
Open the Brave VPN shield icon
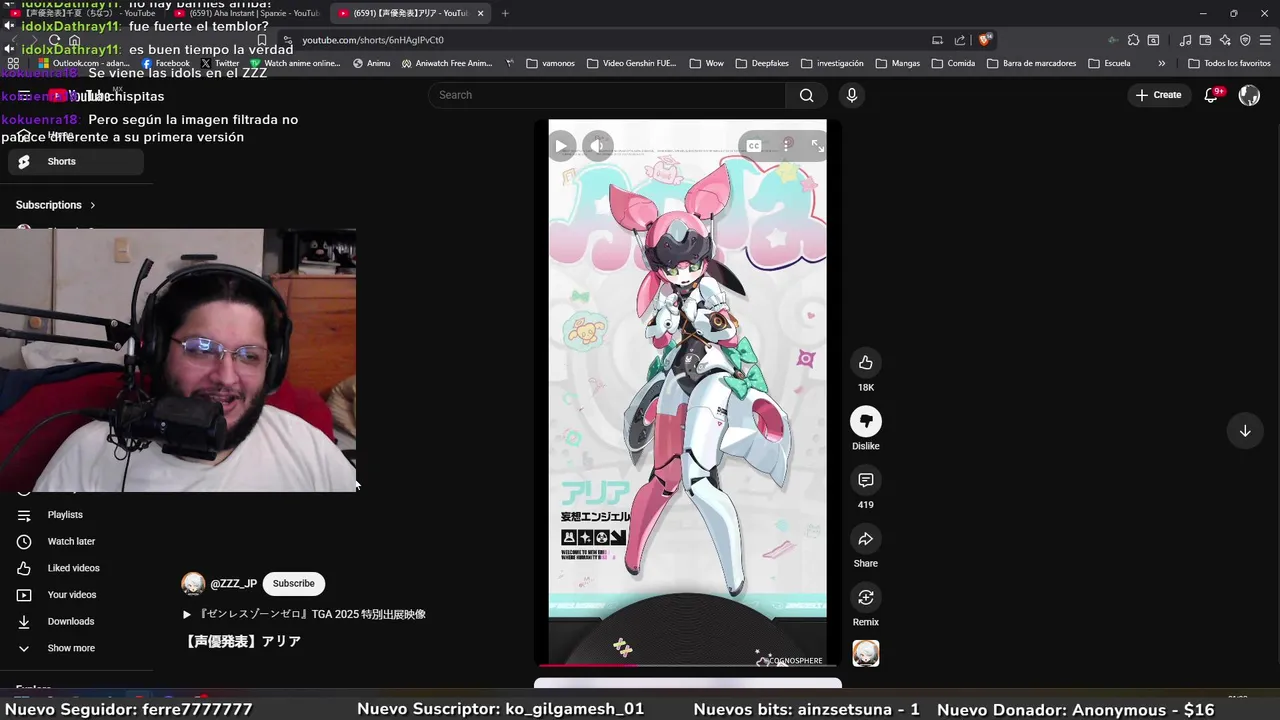click(x=1245, y=40)
